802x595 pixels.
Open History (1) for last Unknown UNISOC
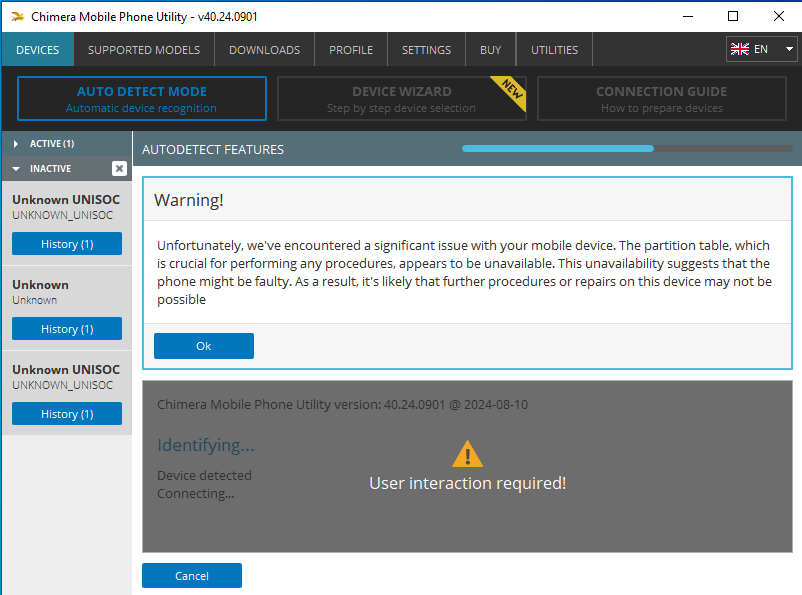[x=67, y=413]
